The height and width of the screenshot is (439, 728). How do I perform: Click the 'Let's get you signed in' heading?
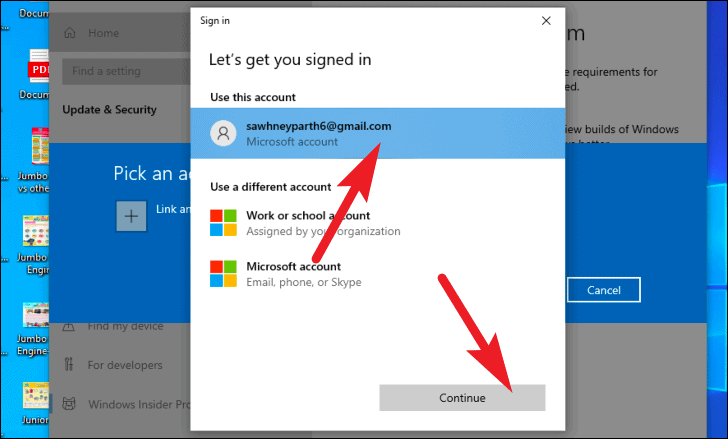point(290,60)
